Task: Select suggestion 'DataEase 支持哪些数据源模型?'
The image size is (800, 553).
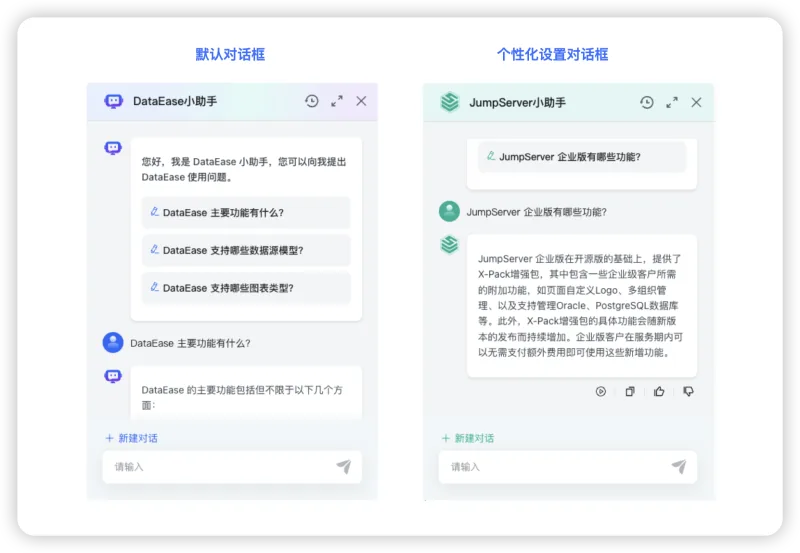Action: [x=246, y=250]
